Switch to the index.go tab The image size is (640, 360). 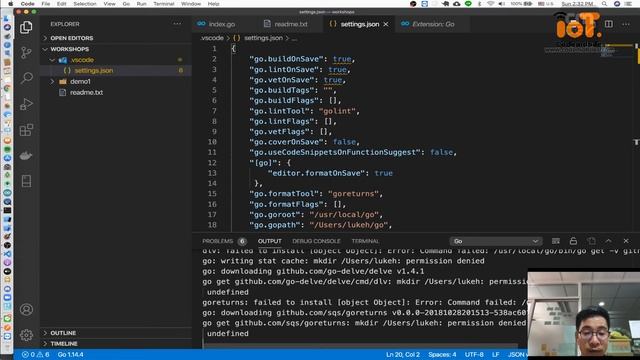[x=222, y=24]
